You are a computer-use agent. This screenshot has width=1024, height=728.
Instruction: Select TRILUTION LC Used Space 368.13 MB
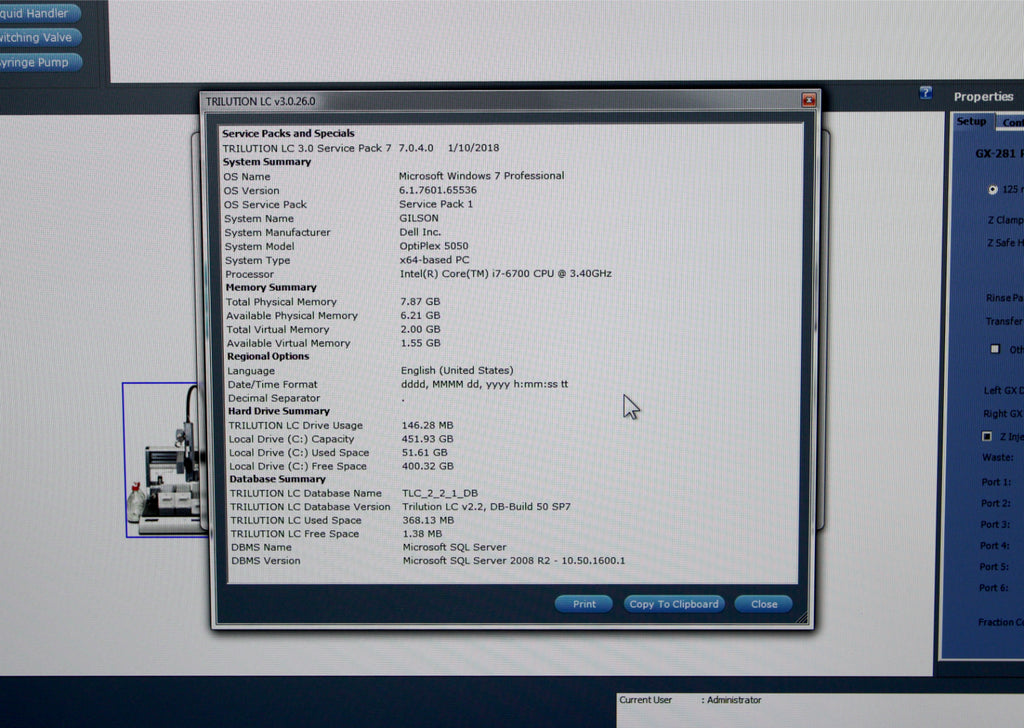click(428, 520)
